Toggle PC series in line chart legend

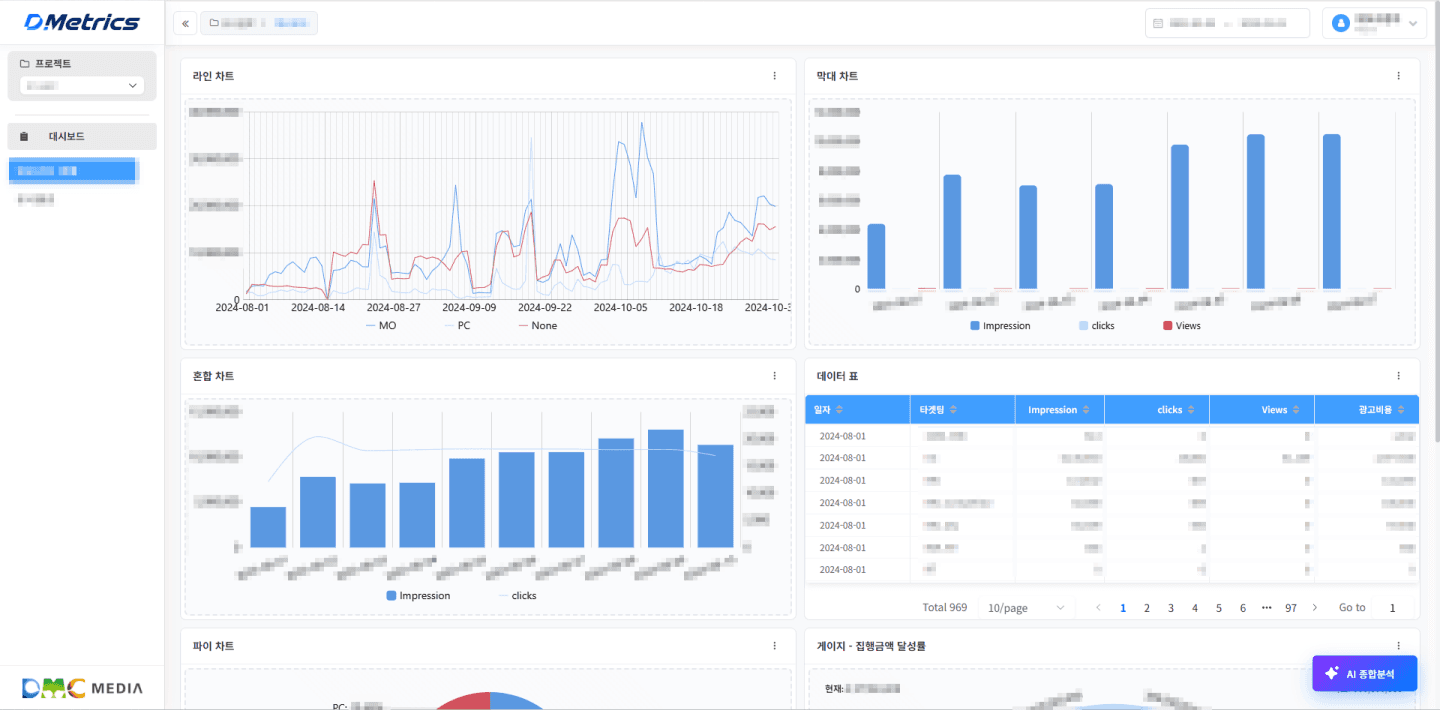click(x=457, y=326)
